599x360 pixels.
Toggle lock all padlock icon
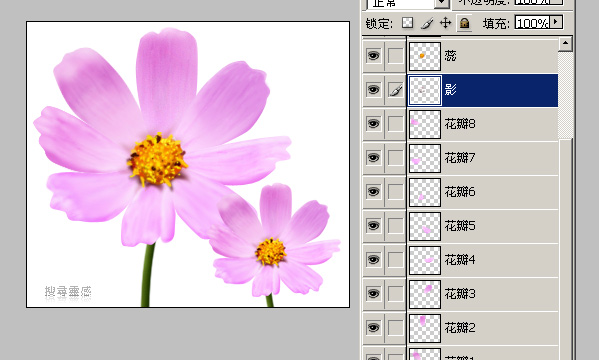coord(465,23)
